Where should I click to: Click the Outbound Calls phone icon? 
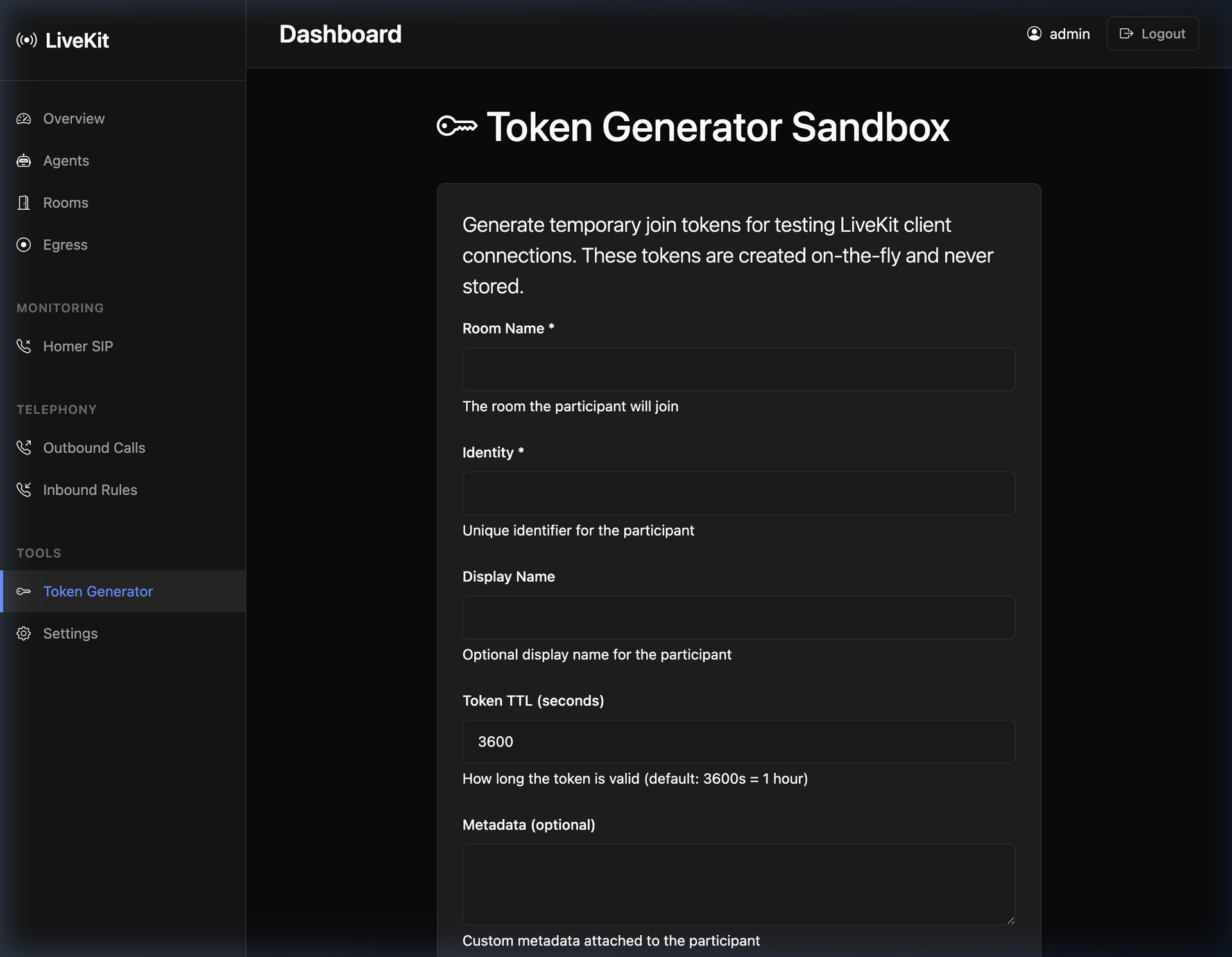(x=24, y=448)
